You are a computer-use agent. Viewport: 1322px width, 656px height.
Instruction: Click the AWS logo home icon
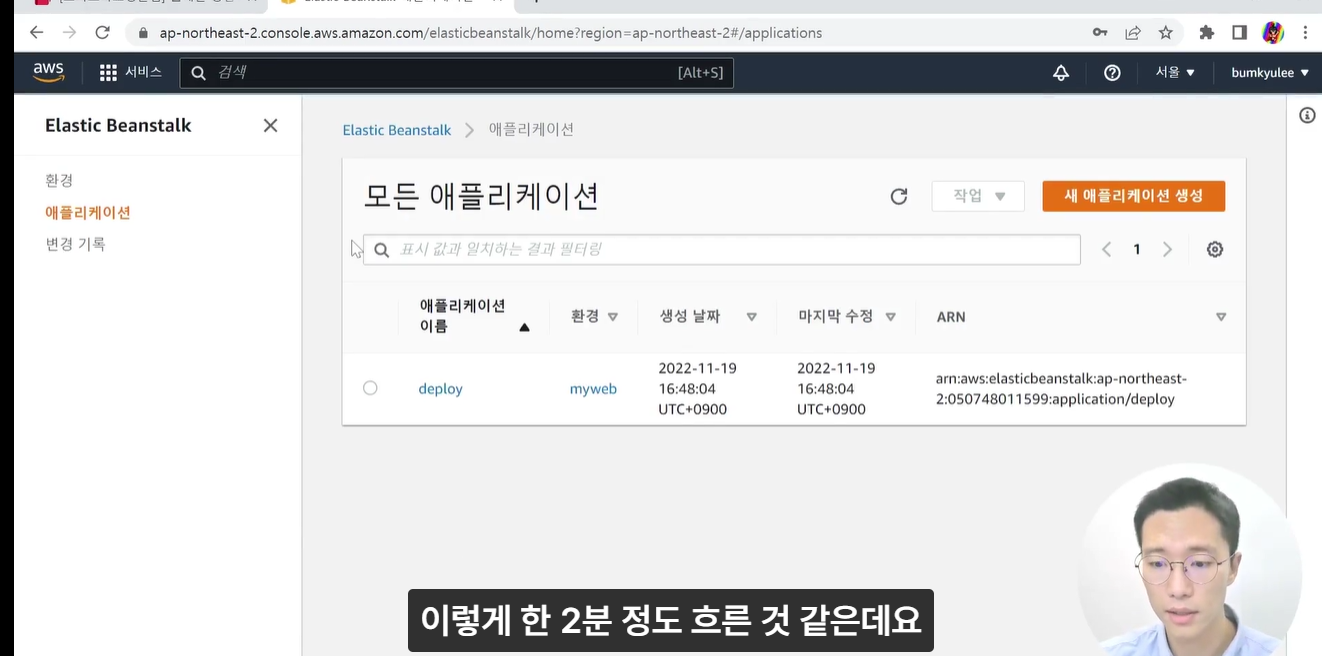(48, 73)
